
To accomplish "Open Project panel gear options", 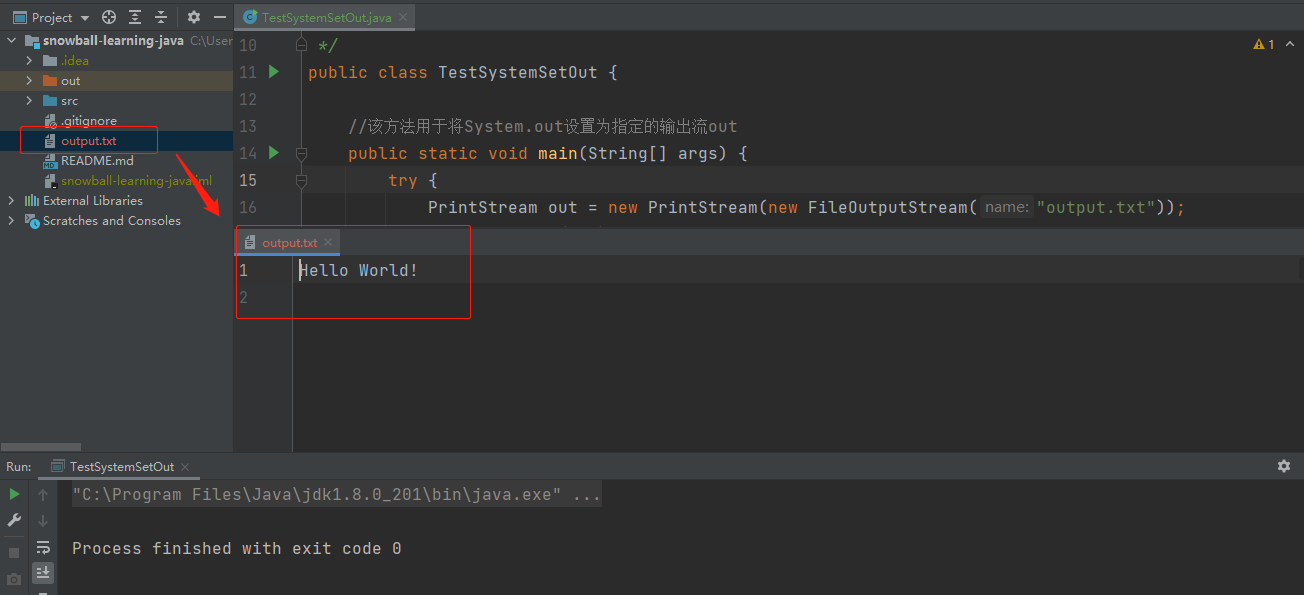I will (x=194, y=17).
